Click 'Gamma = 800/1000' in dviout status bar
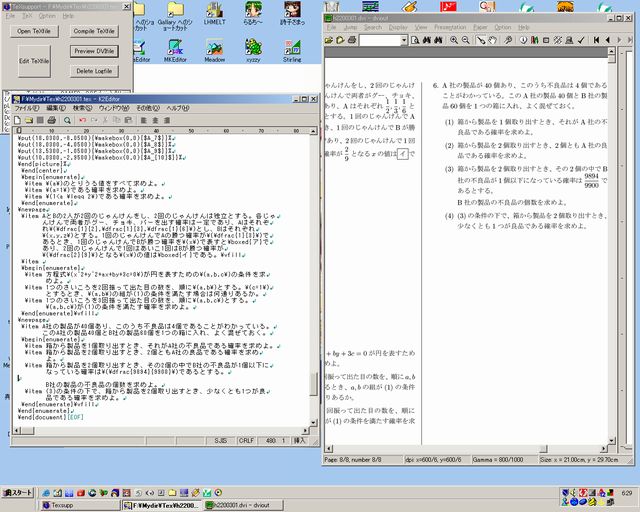640x512 pixels. click(498, 459)
